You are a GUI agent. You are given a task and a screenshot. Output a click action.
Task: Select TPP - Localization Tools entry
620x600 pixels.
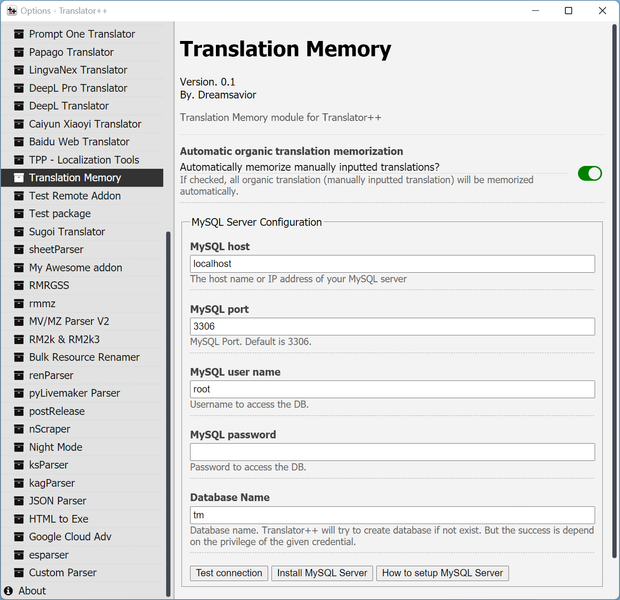[x=84, y=160]
